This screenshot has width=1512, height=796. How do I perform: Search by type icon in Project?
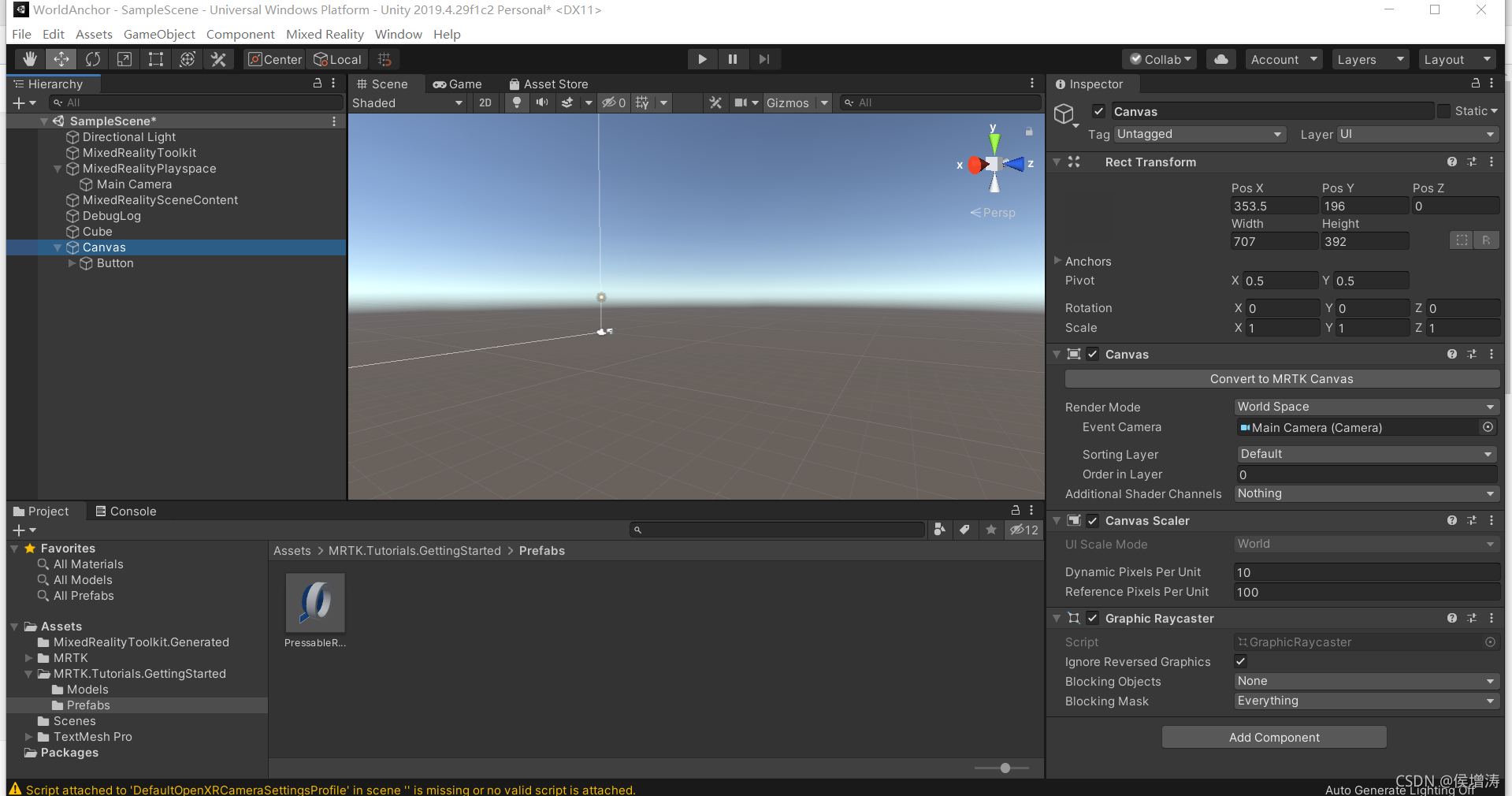[x=939, y=530]
